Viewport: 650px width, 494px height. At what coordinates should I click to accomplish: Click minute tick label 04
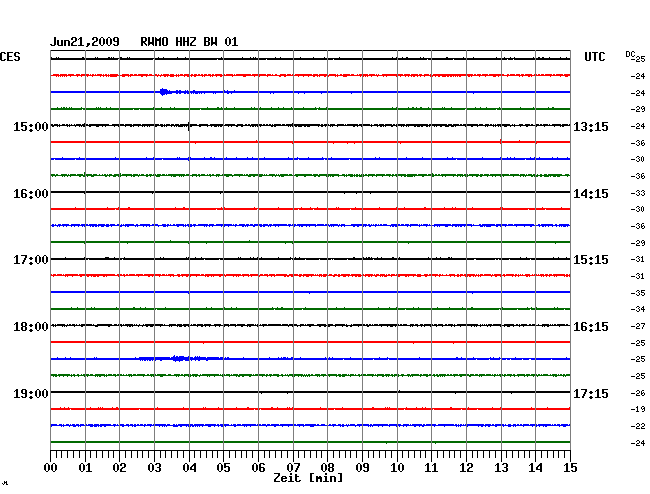(x=189, y=468)
